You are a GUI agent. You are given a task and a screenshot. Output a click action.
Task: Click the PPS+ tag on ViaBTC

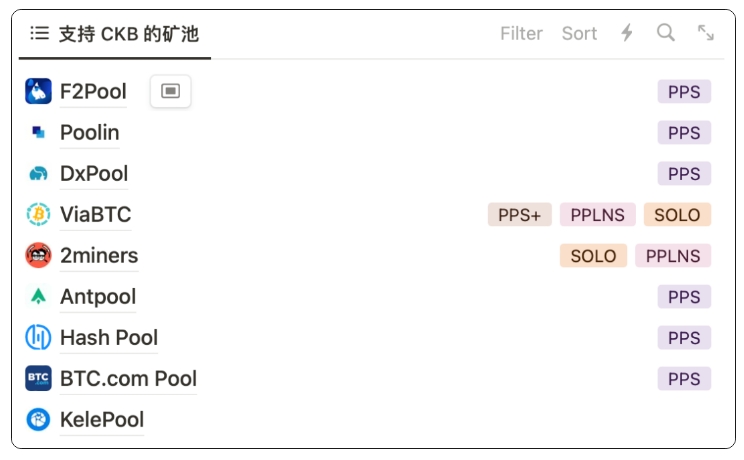(x=520, y=215)
